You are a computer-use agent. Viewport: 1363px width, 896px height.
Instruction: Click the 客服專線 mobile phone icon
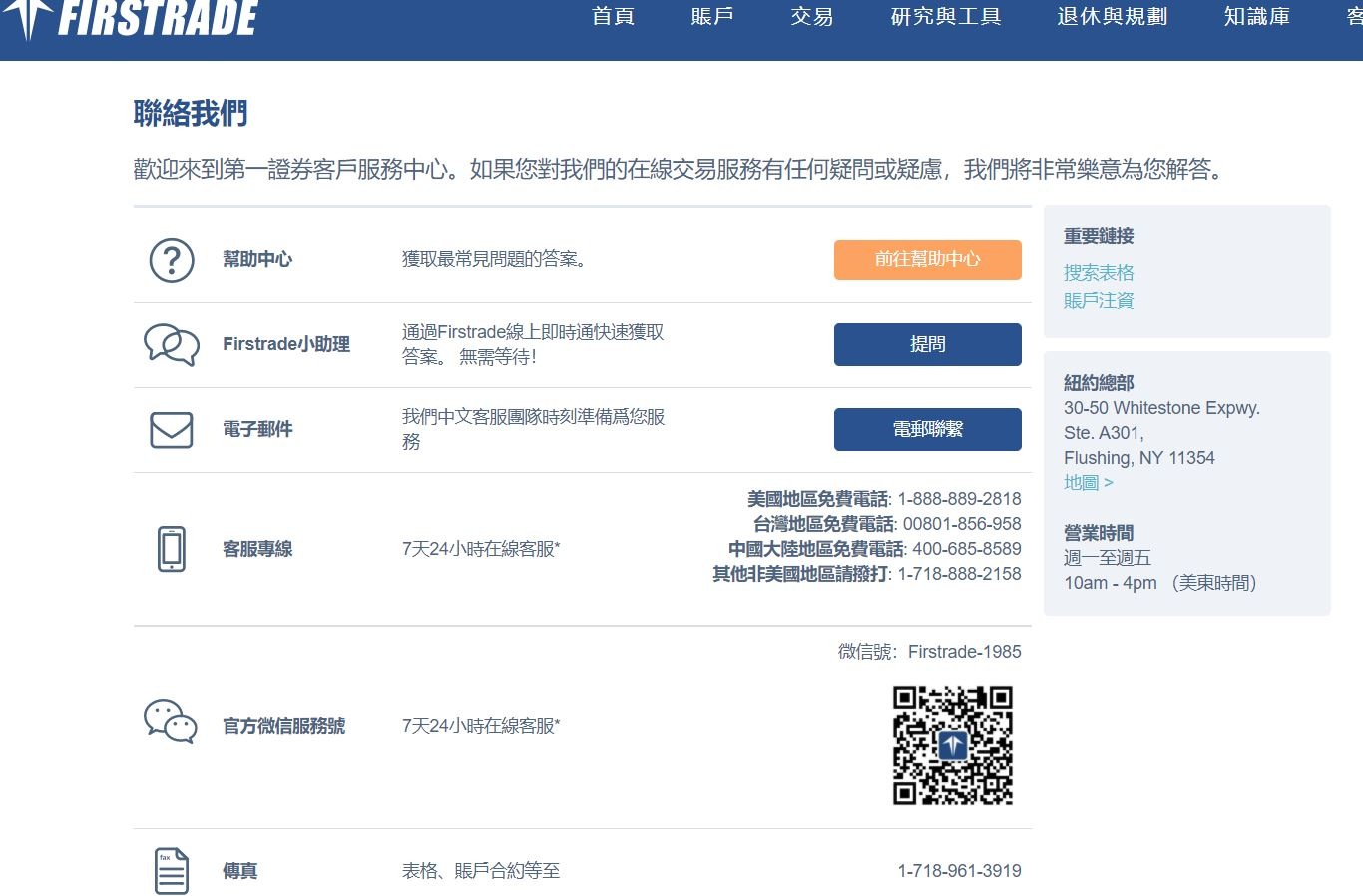[x=172, y=549]
